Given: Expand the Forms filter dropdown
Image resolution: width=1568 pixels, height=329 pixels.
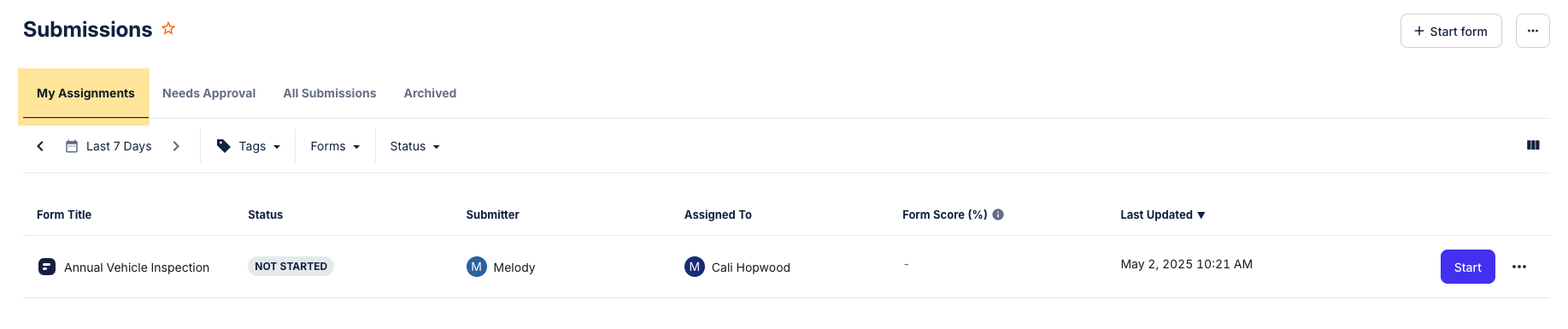Looking at the screenshot, I should (335, 146).
